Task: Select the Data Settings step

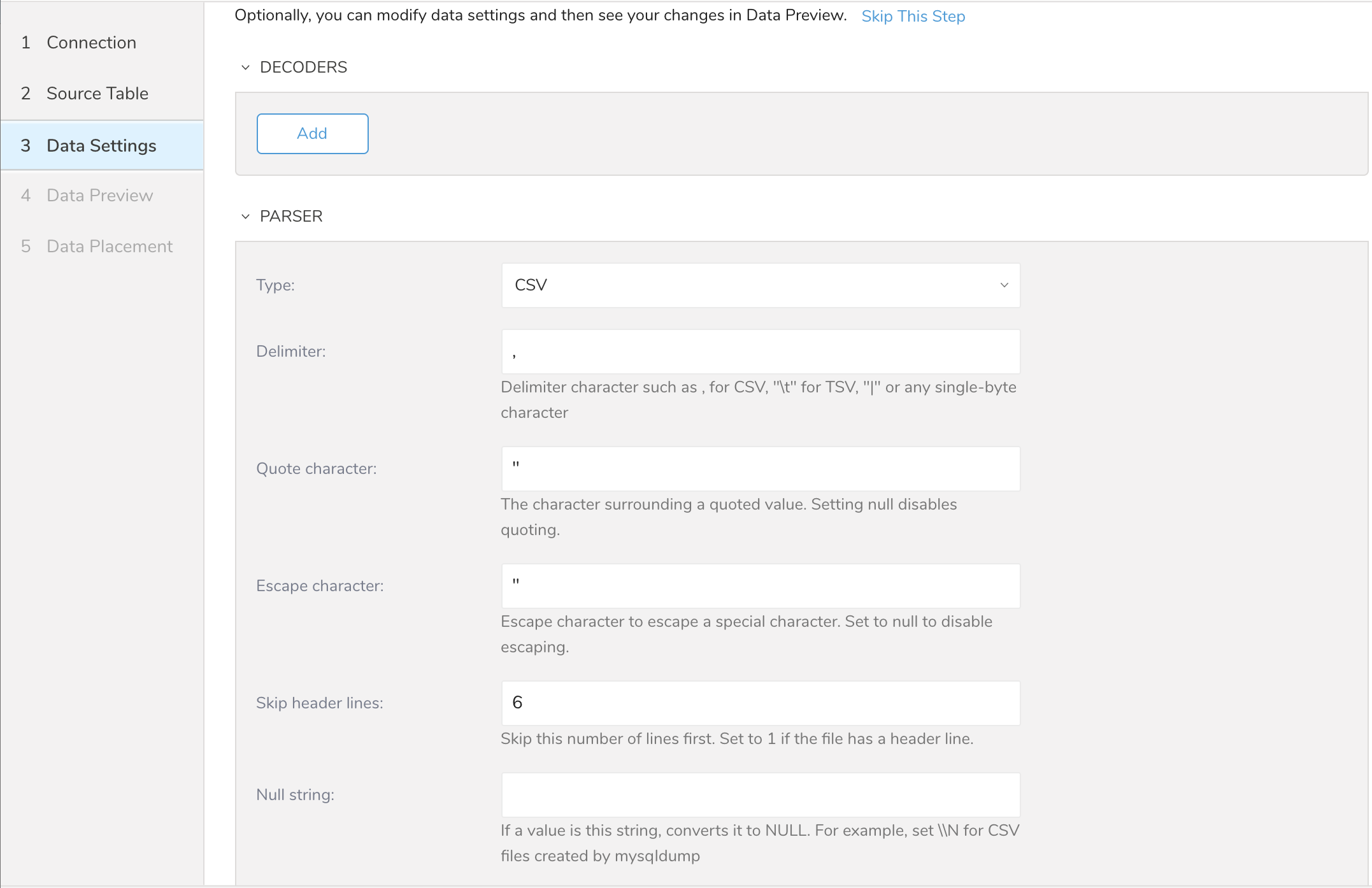Action: tap(101, 146)
